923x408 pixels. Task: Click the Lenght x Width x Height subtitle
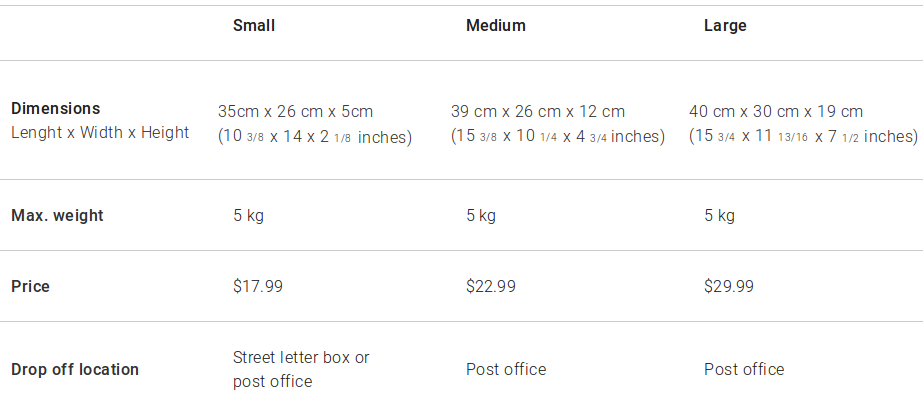(x=100, y=132)
